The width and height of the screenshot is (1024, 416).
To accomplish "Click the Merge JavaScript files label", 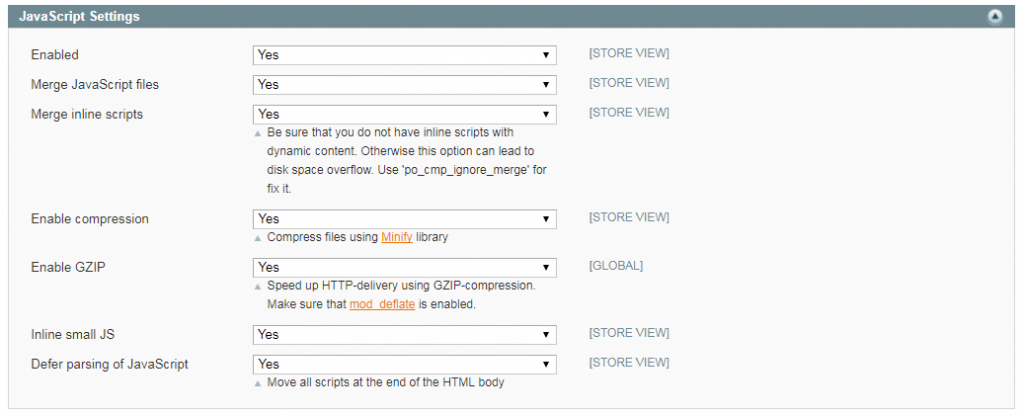I will click(95, 84).
